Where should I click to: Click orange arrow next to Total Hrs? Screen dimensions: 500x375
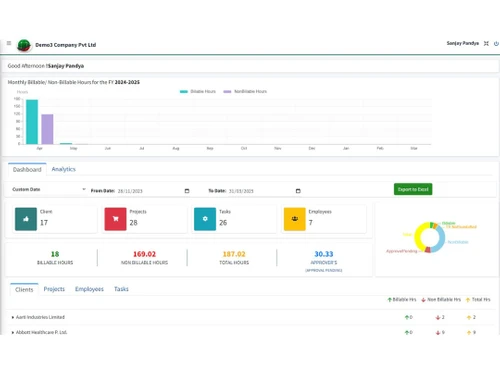[468, 300]
